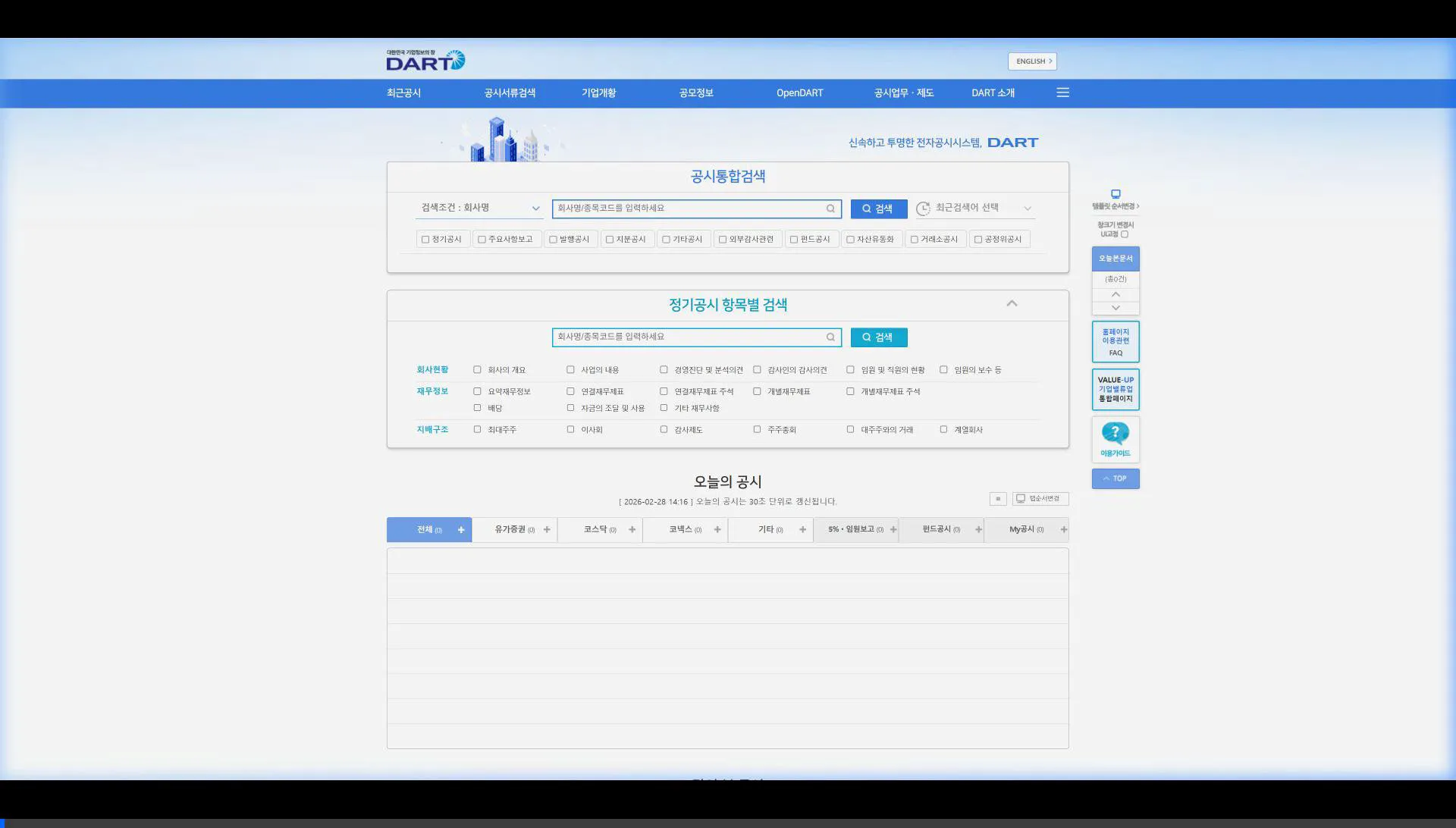Switch to the 유가증권 tab
1456x828 pixels.
pos(510,530)
